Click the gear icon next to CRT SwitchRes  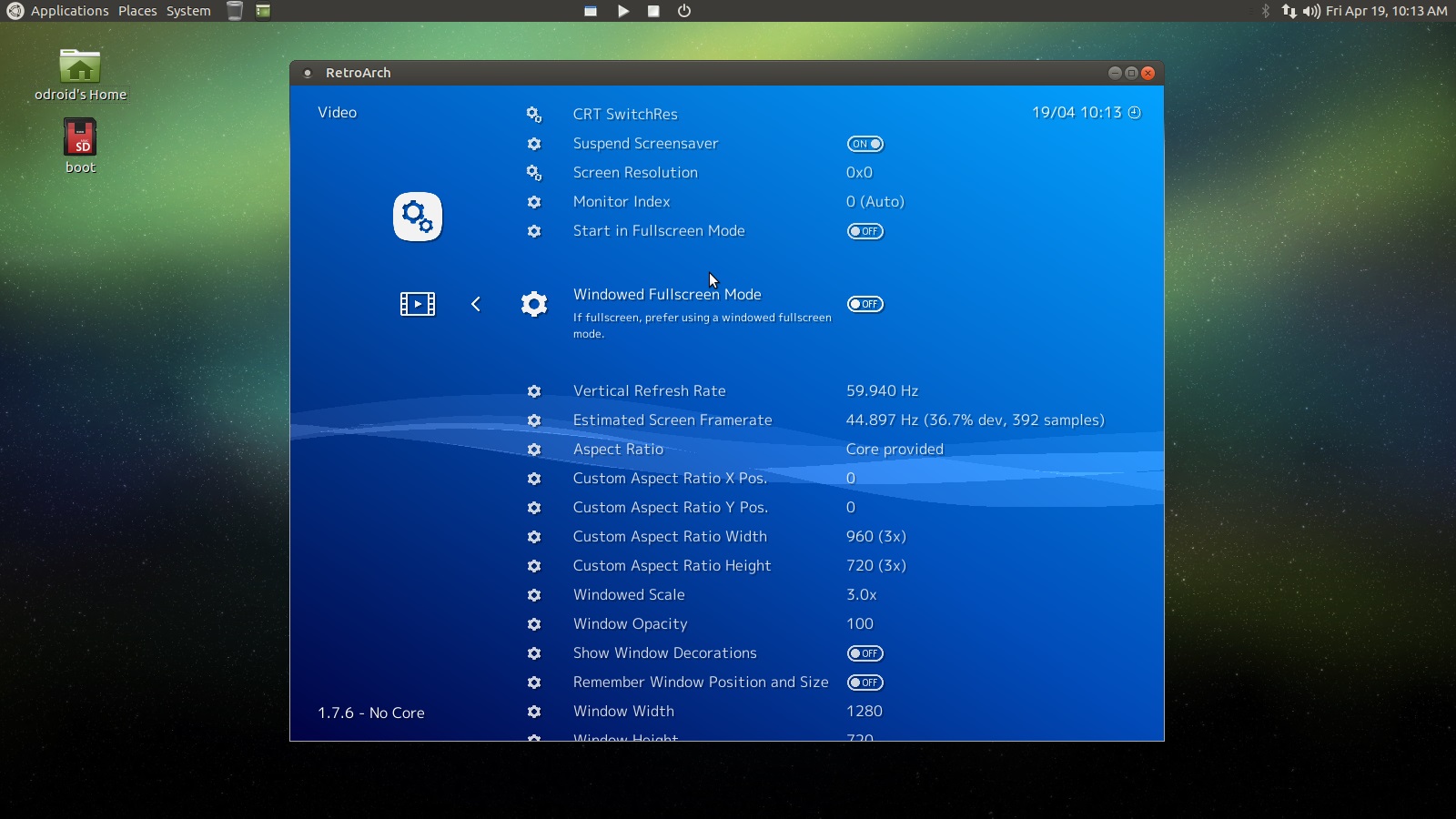click(x=534, y=114)
